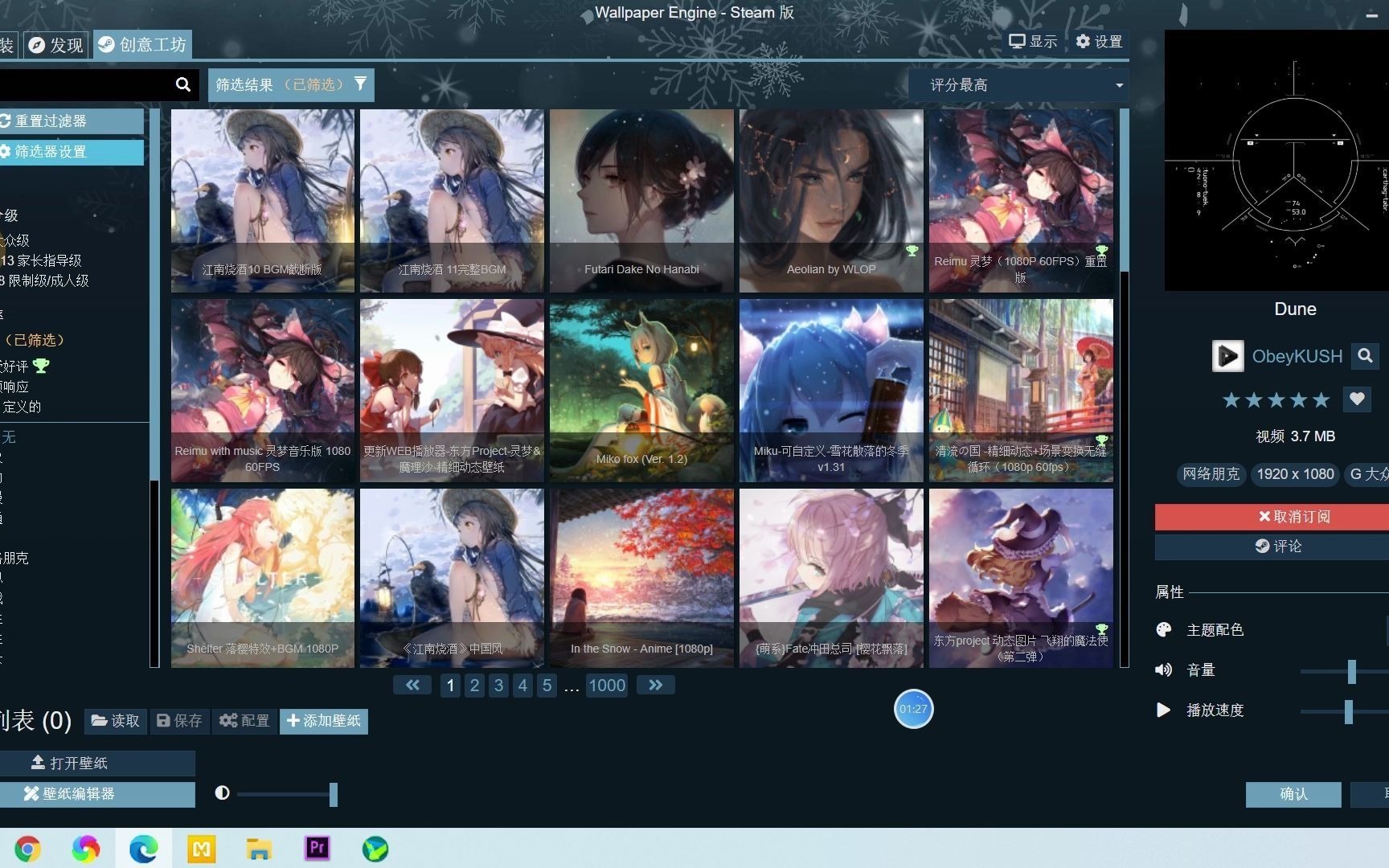This screenshot has height=868, width=1389.
Task: Click the ObeyKUSH author avatar
Action: tap(1227, 355)
